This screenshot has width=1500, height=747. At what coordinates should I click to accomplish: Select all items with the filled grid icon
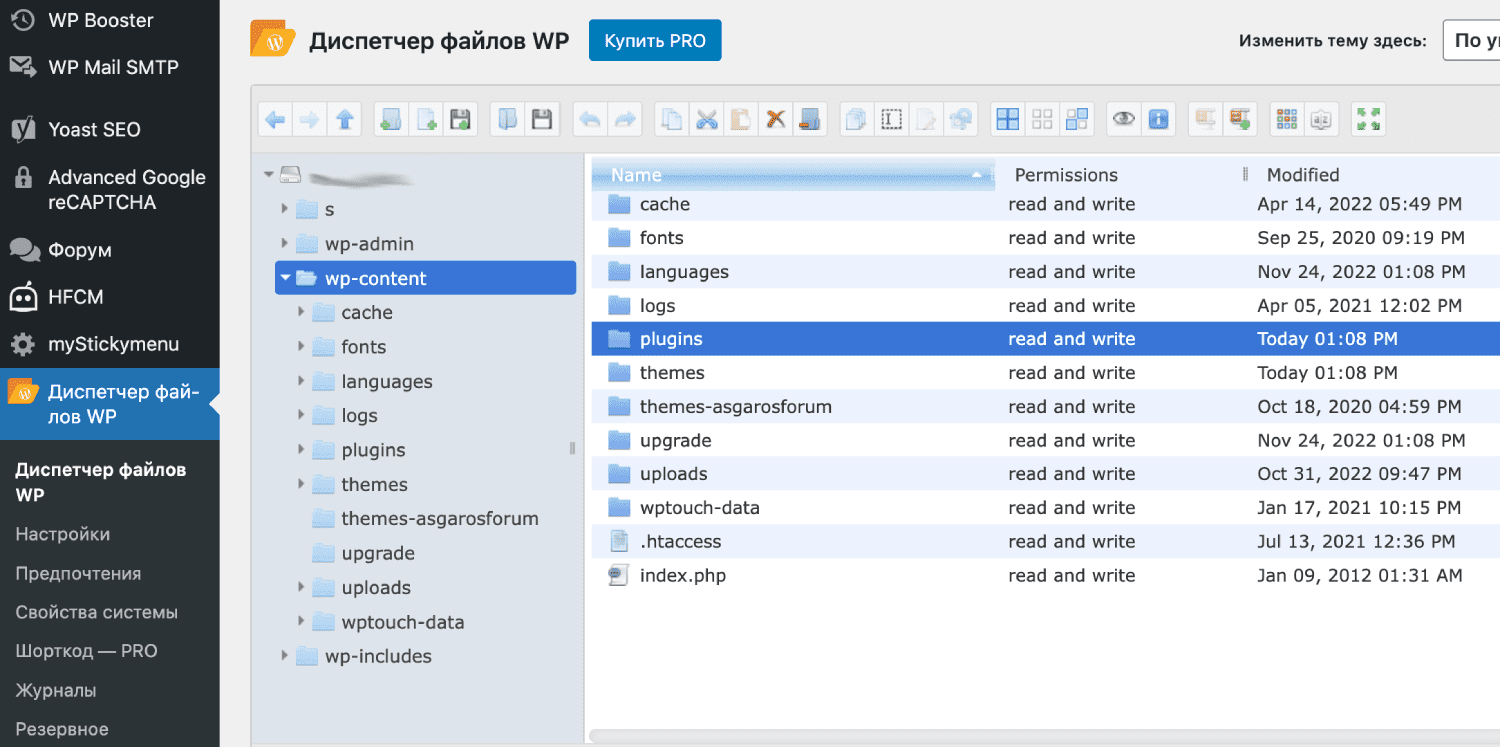(1008, 120)
